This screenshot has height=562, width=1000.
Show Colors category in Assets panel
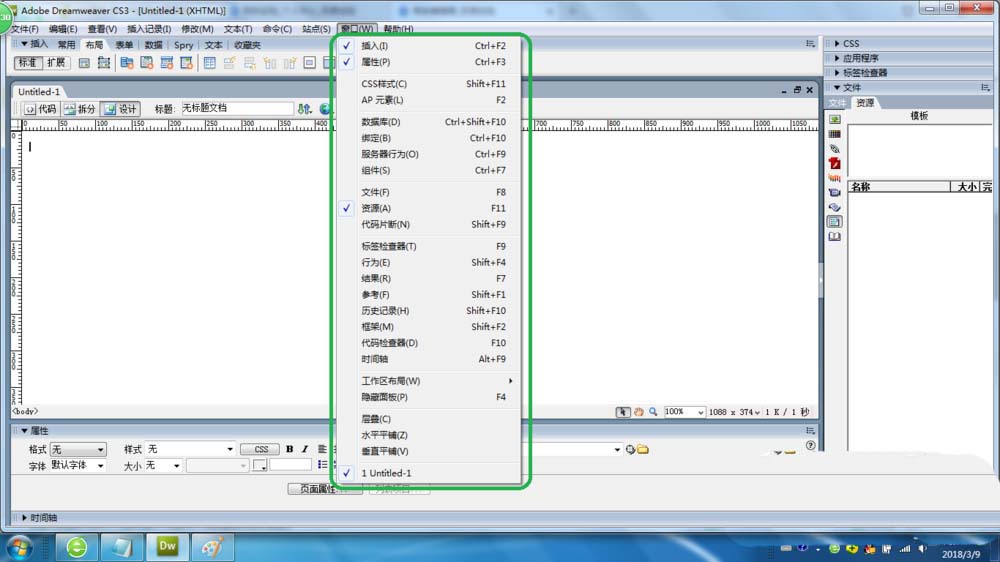tap(834, 134)
